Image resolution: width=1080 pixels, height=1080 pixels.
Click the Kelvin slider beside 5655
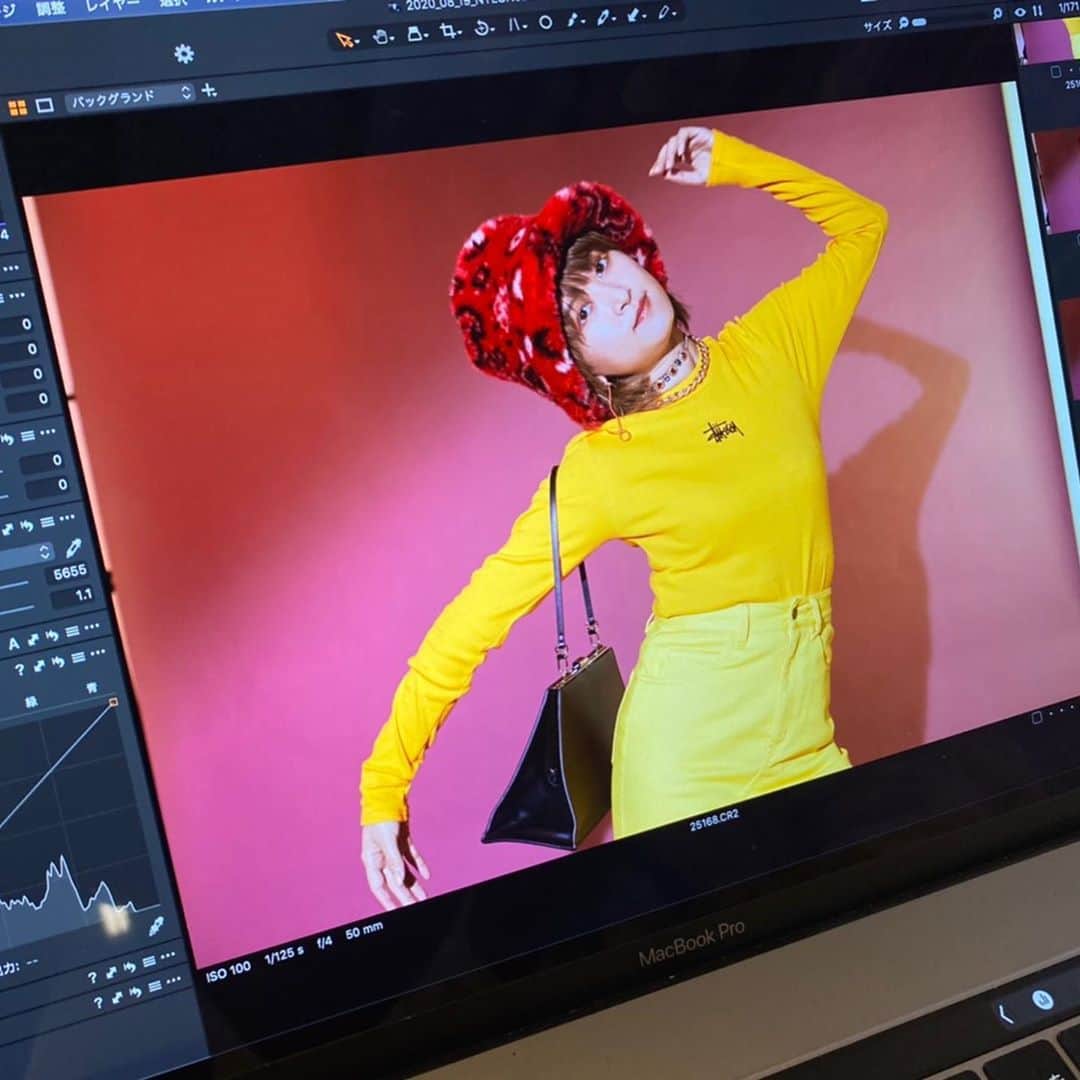coord(14,585)
